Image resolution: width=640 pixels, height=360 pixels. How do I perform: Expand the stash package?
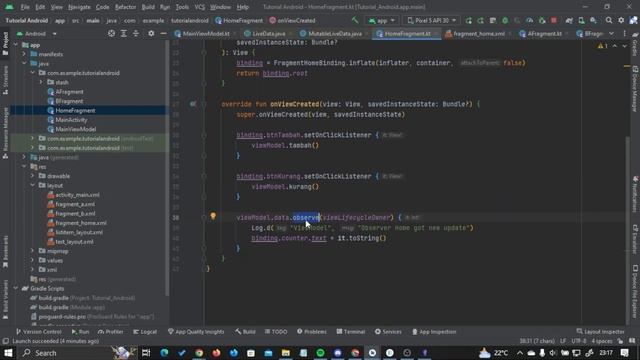point(41,82)
